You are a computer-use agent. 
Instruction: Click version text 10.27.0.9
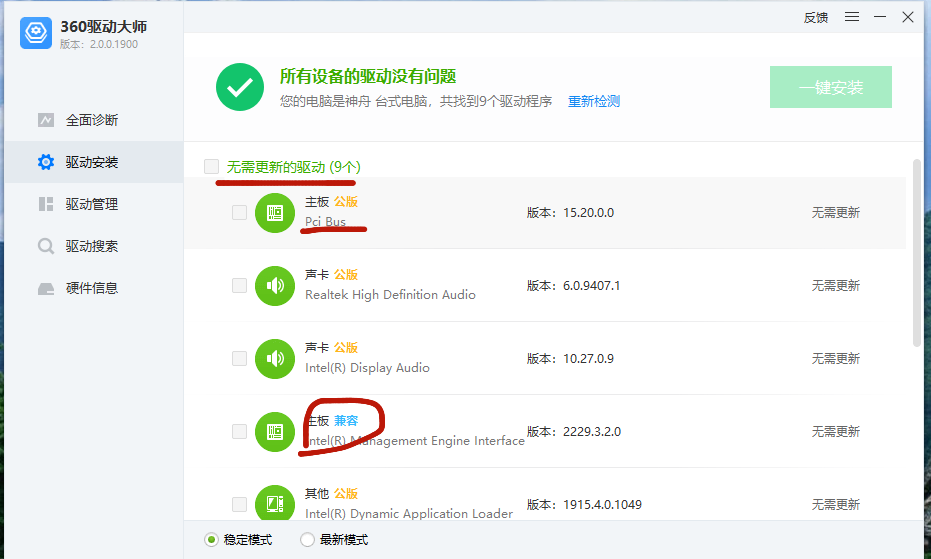(588, 359)
